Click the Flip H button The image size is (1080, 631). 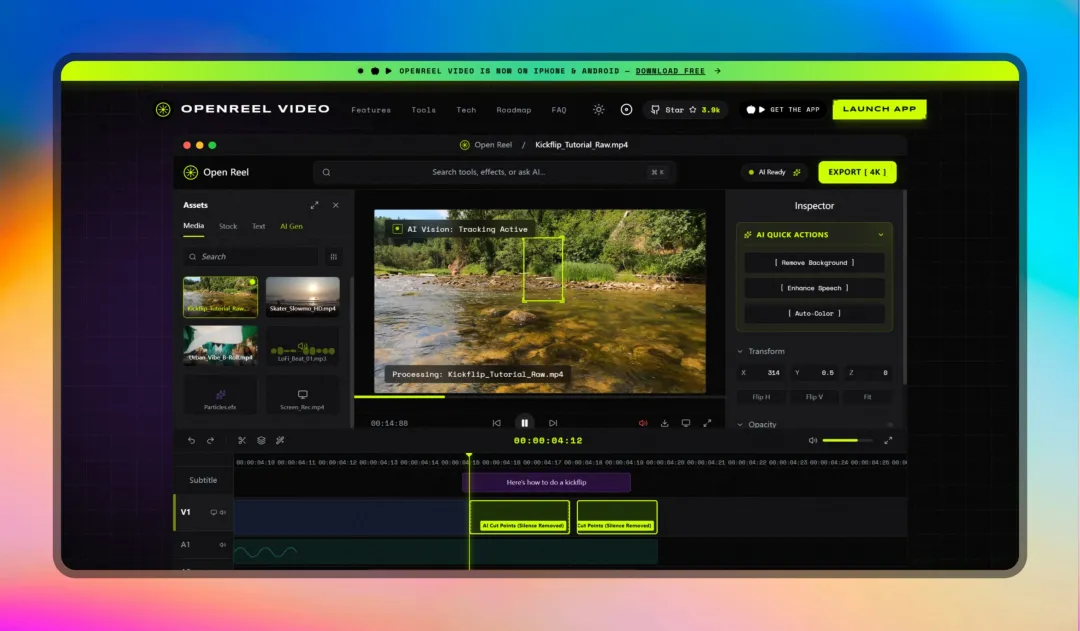761,397
